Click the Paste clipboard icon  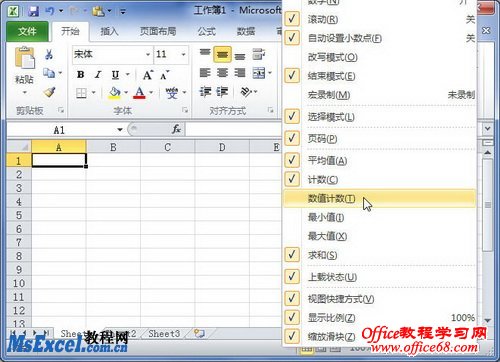pos(24,59)
